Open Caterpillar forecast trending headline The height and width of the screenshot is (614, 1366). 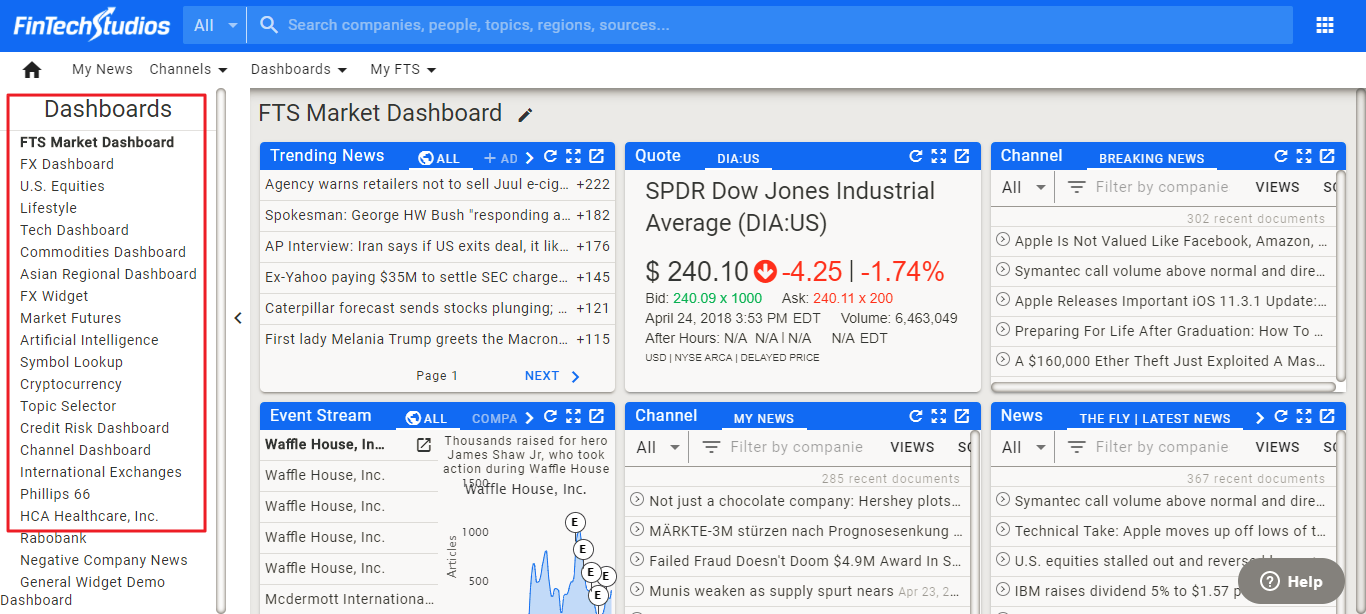pyautogui.click(x=416, y=308)
